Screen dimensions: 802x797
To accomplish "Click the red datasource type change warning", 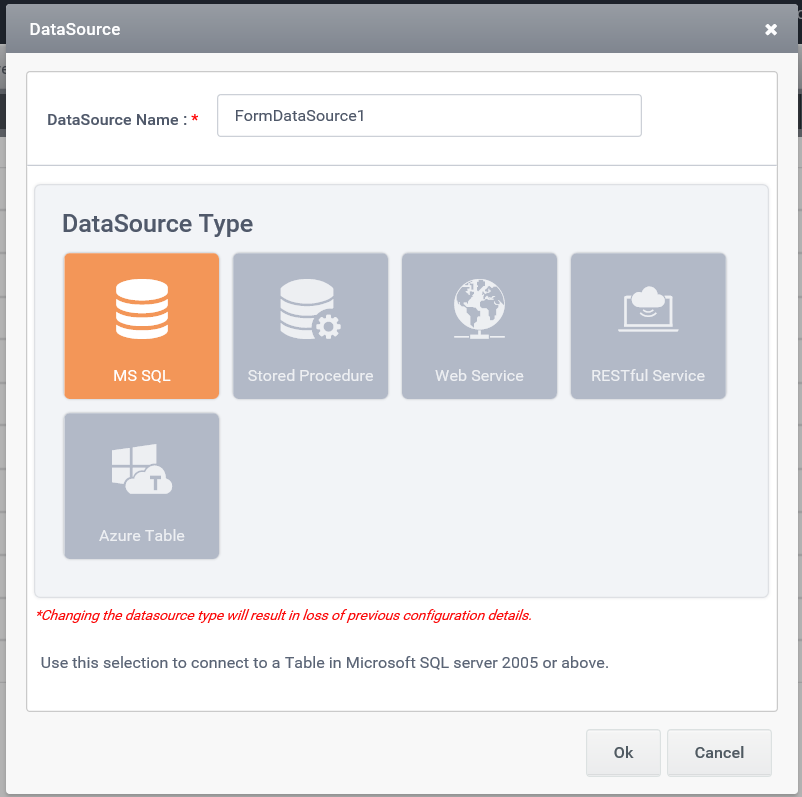I will 284,615.
